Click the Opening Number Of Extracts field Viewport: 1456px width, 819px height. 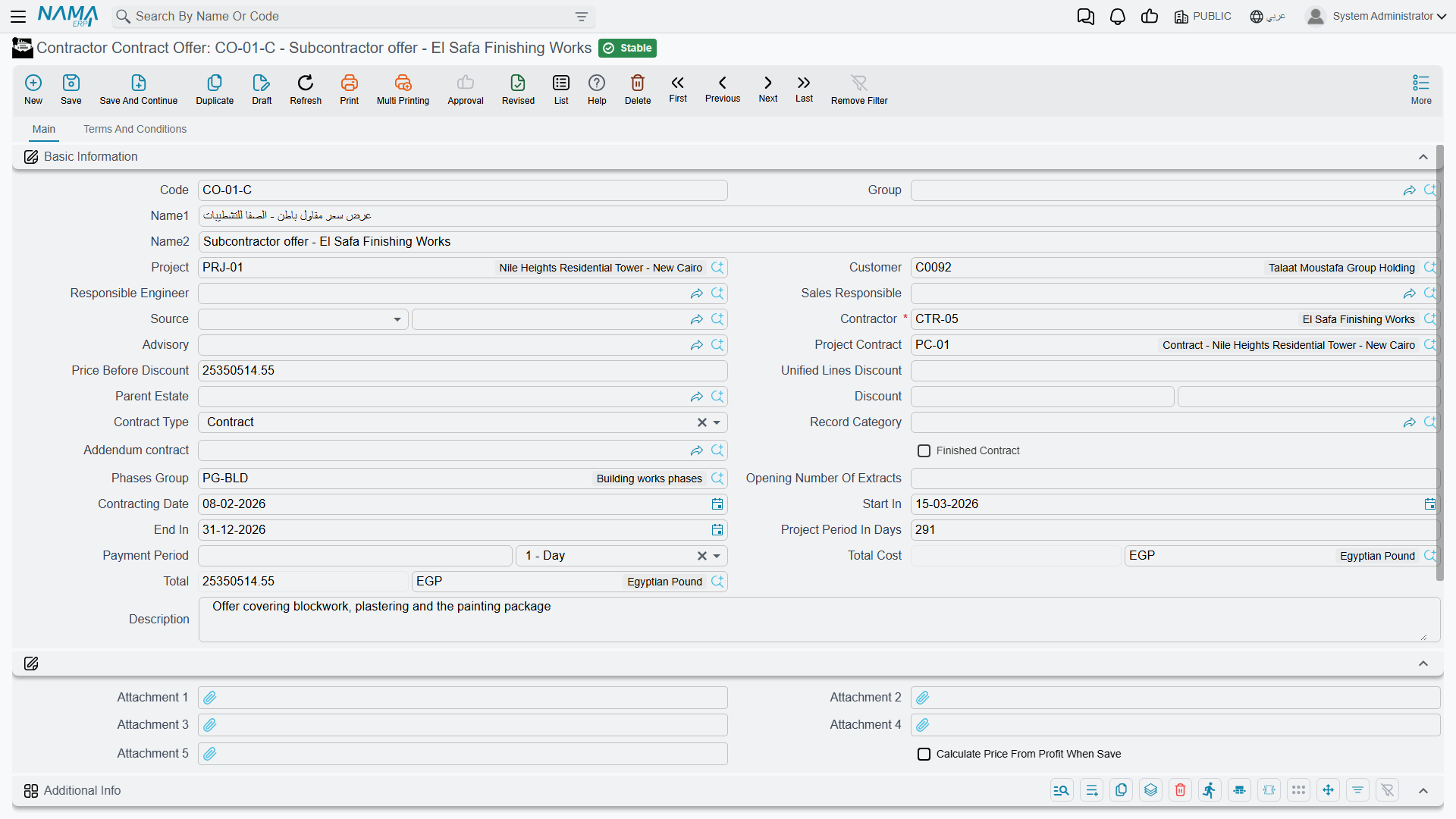[x=1174, y=479]
